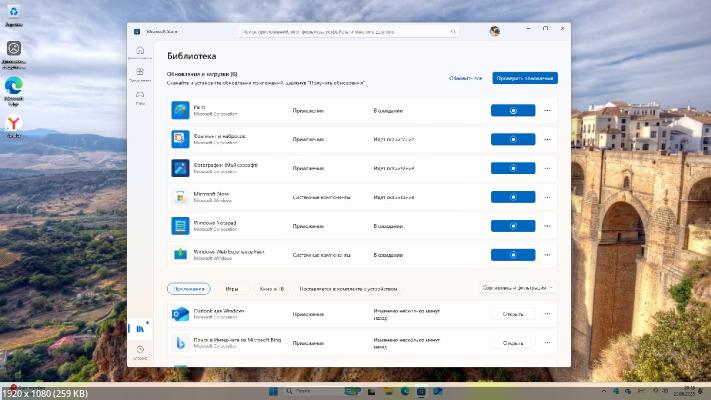Image resolution: width=711 pixels, height=400 pixels.
Task: Stop the Photos app update
Action: pyautogui.click(x=513, y=168)
